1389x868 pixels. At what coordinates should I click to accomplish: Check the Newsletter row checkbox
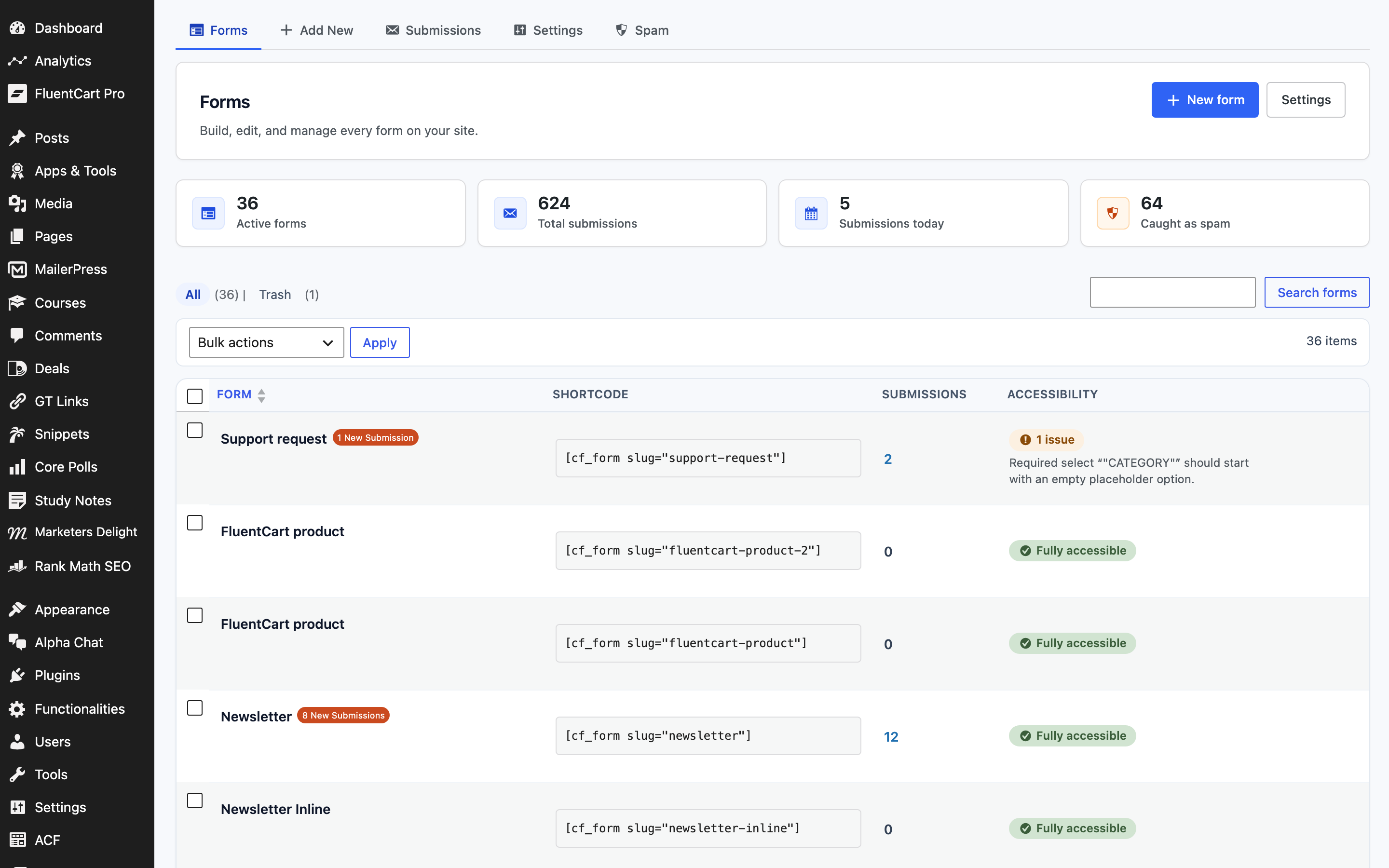(194, 707)
